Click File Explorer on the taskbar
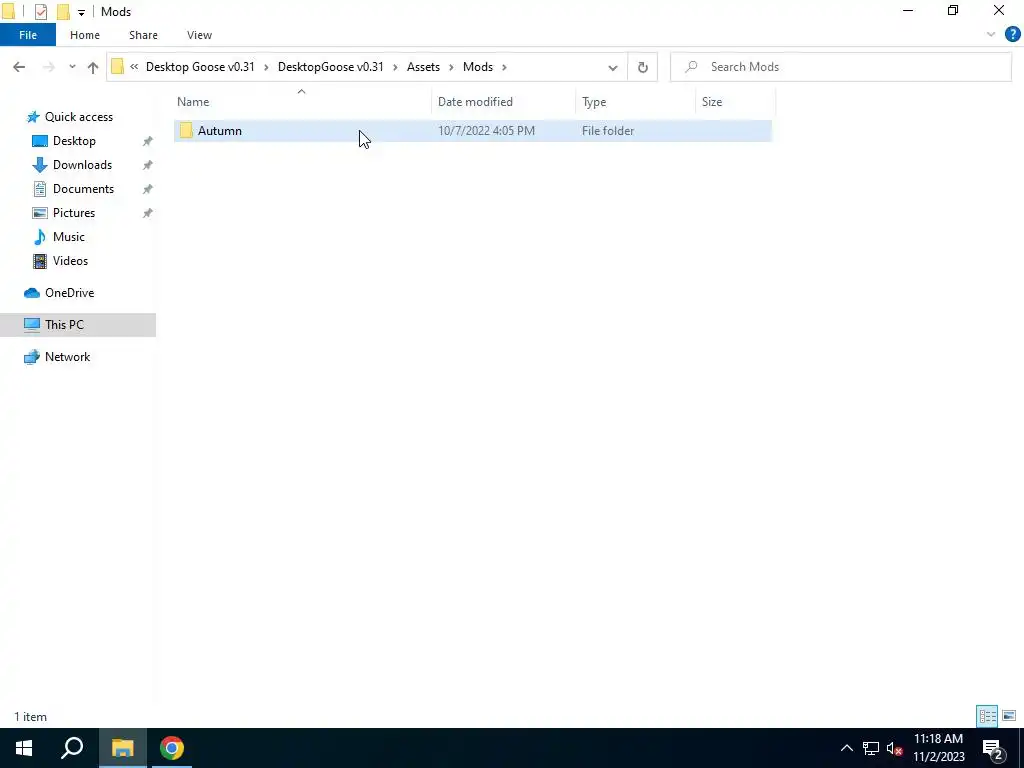 [122, 748]
